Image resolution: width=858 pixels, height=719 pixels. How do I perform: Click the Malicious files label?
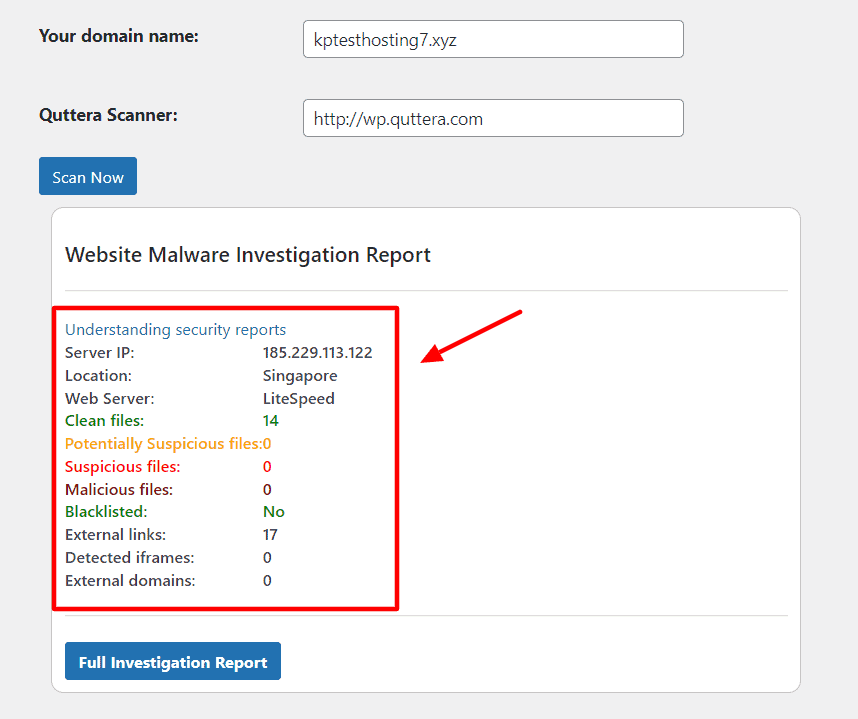(x=119, y=490)
